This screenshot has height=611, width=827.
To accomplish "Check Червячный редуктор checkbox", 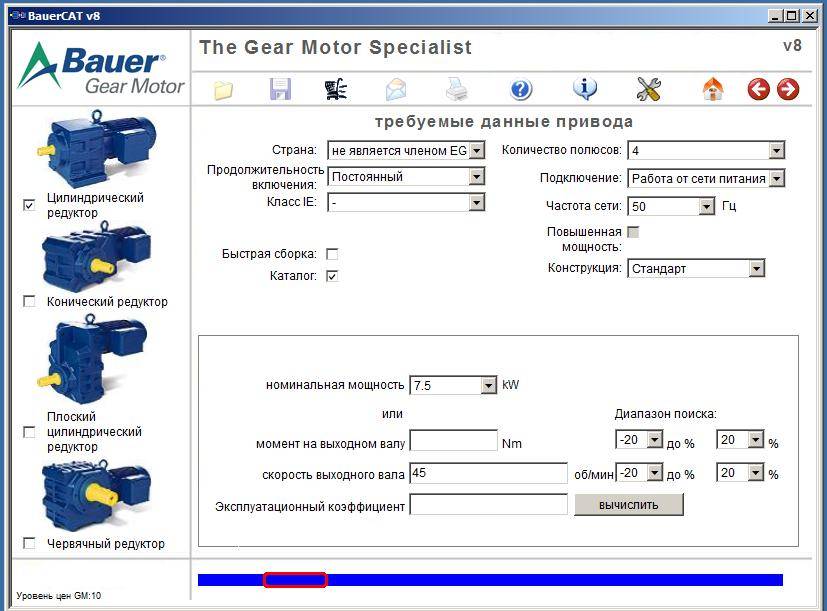I will [29, 543].
